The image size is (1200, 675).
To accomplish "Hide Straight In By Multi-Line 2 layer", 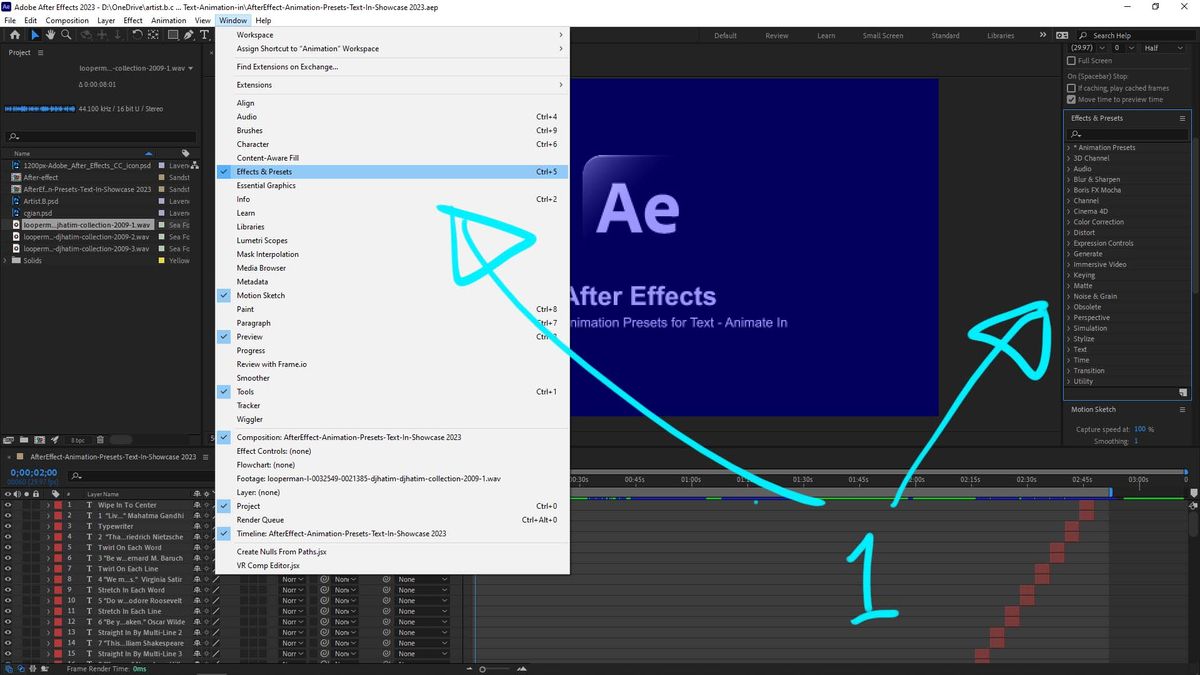I will (7, 632).
